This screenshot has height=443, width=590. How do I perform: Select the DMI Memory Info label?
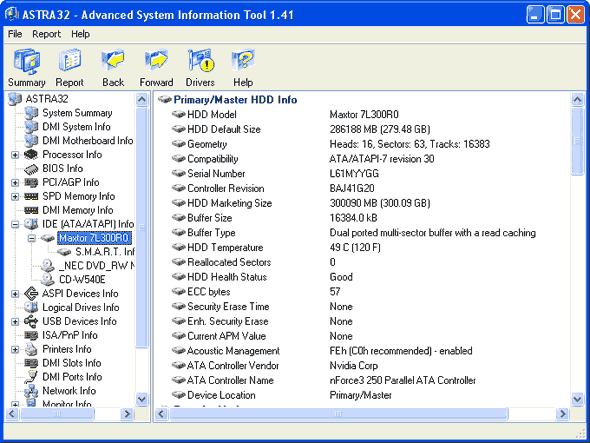click(78, 210)
